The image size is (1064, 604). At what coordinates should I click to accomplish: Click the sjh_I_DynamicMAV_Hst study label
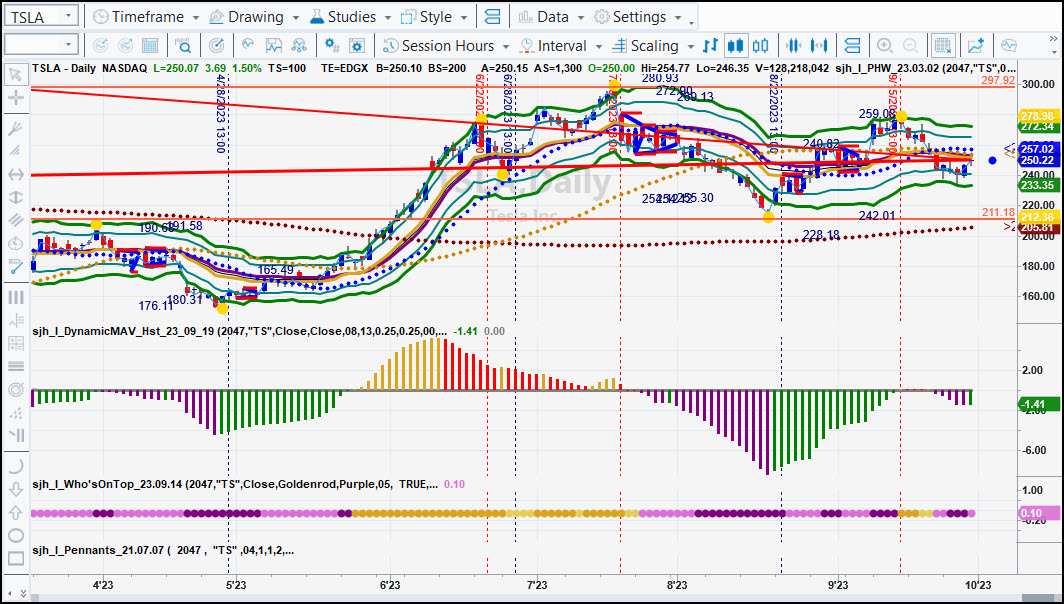tap(240, 331)
